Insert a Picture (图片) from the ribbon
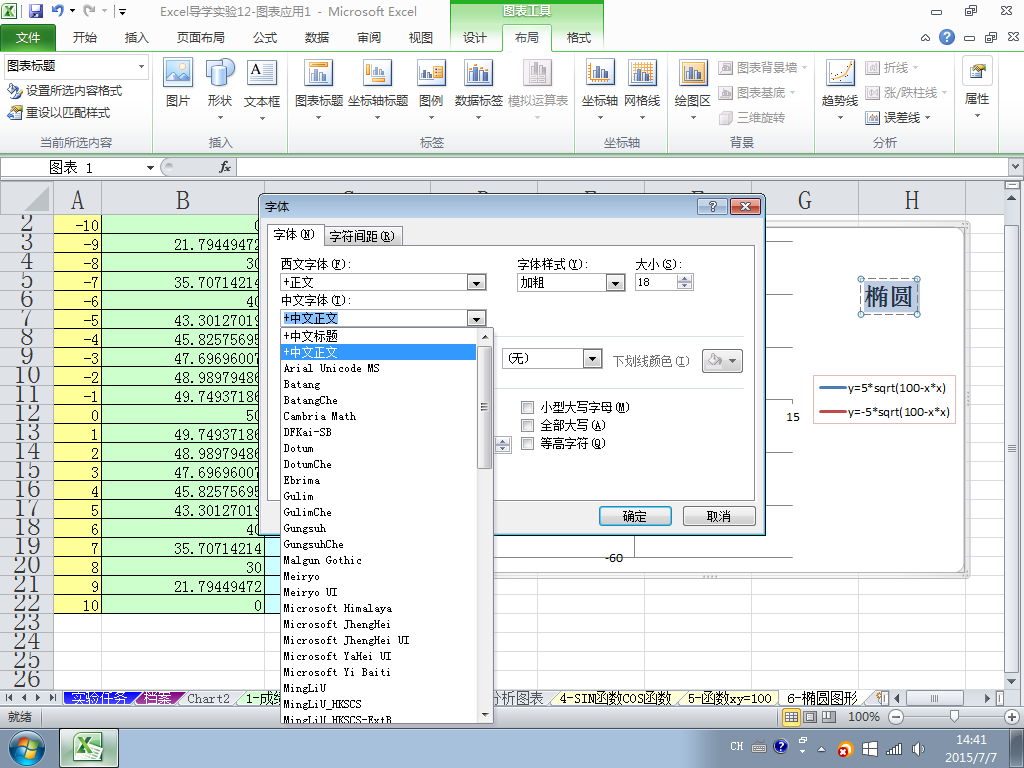 click(178, 84)
